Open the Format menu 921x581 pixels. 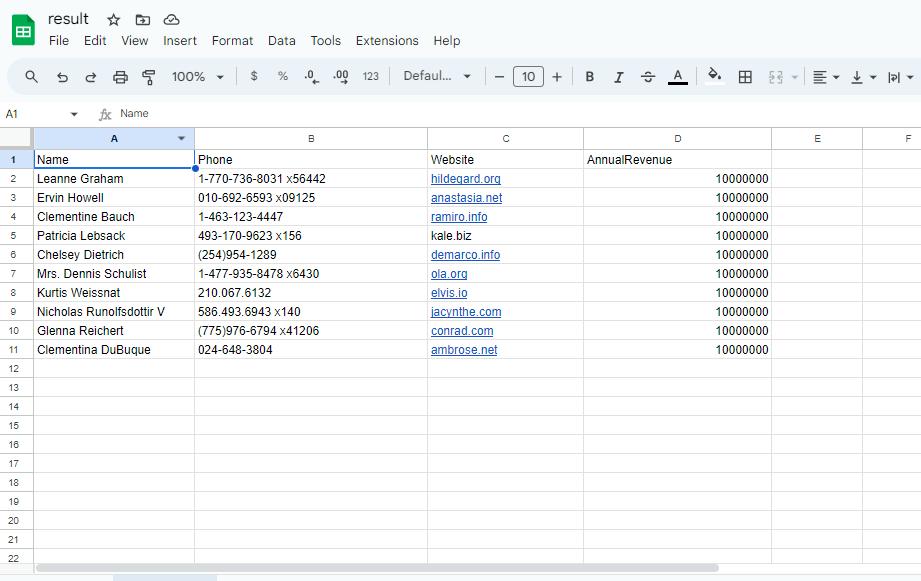tap(232, 41)
